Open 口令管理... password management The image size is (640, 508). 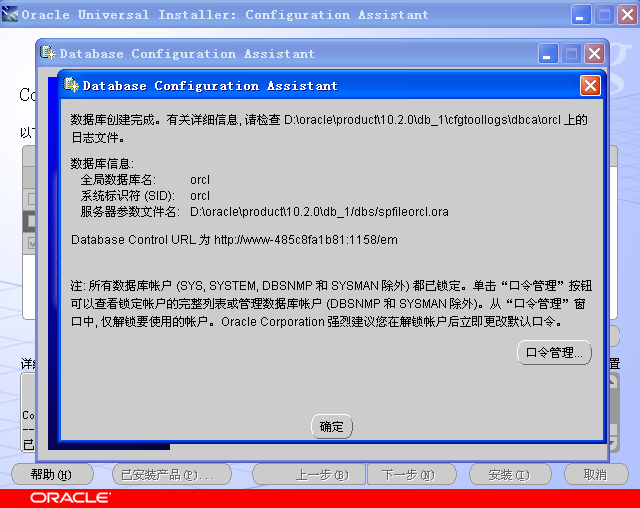tap(554, 353)
